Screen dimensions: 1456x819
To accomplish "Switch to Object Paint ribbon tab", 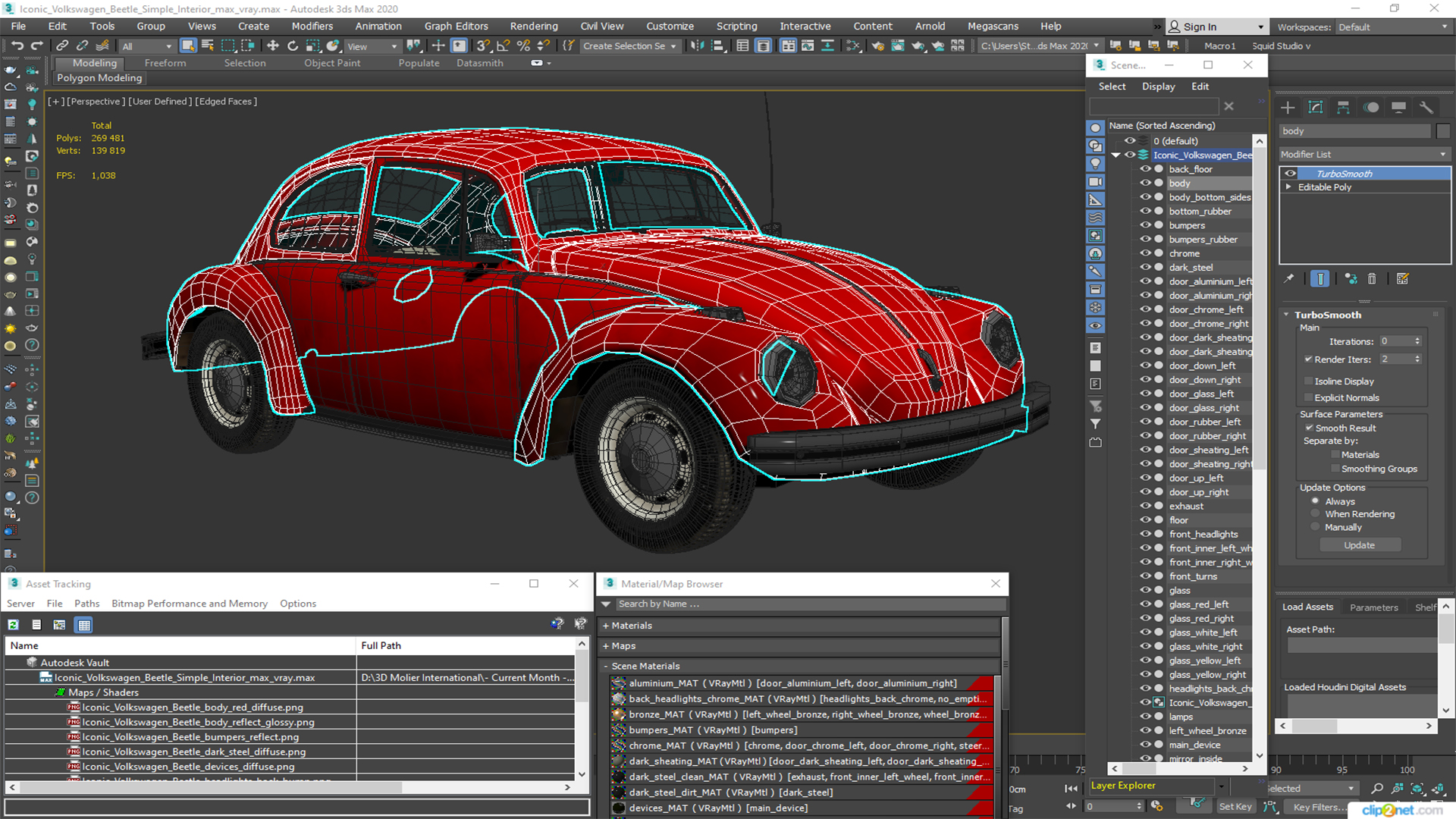I will coord(332,64).
